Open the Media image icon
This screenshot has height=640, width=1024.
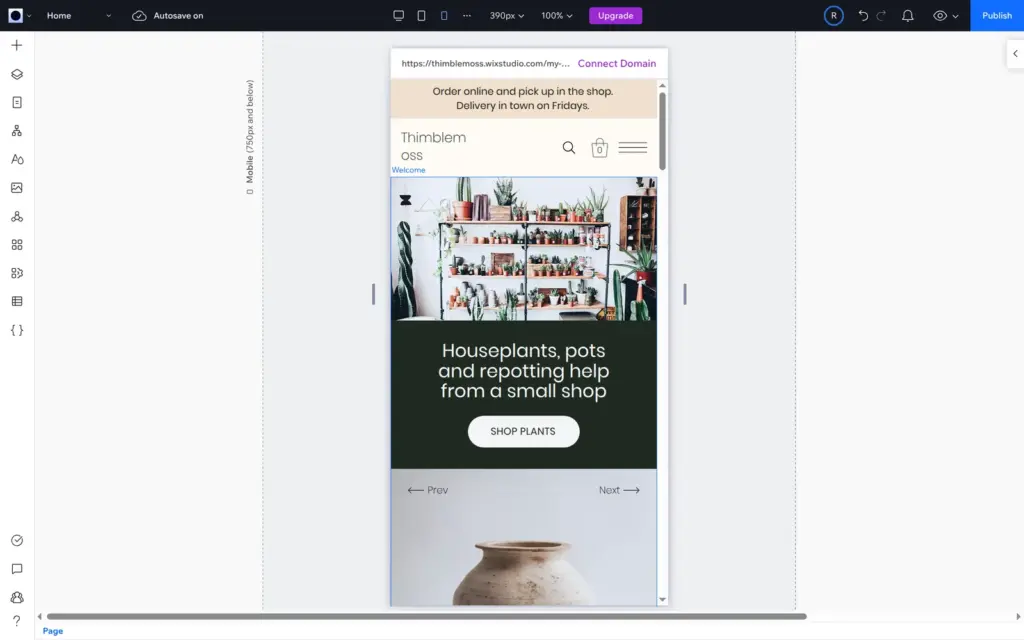[17, 187]
